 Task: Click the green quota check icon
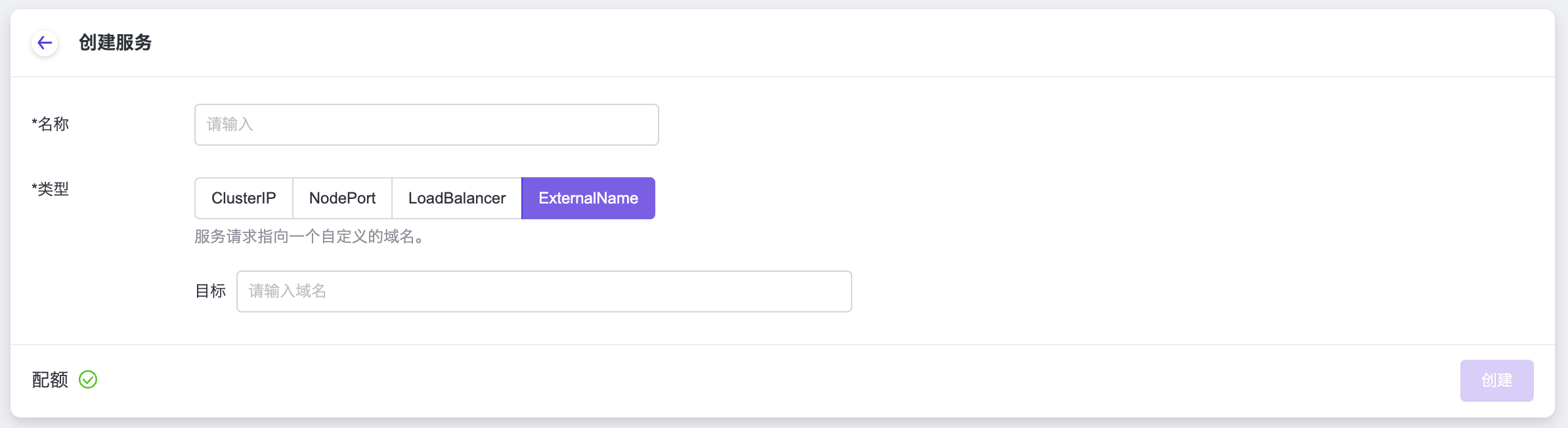[88, 380]
